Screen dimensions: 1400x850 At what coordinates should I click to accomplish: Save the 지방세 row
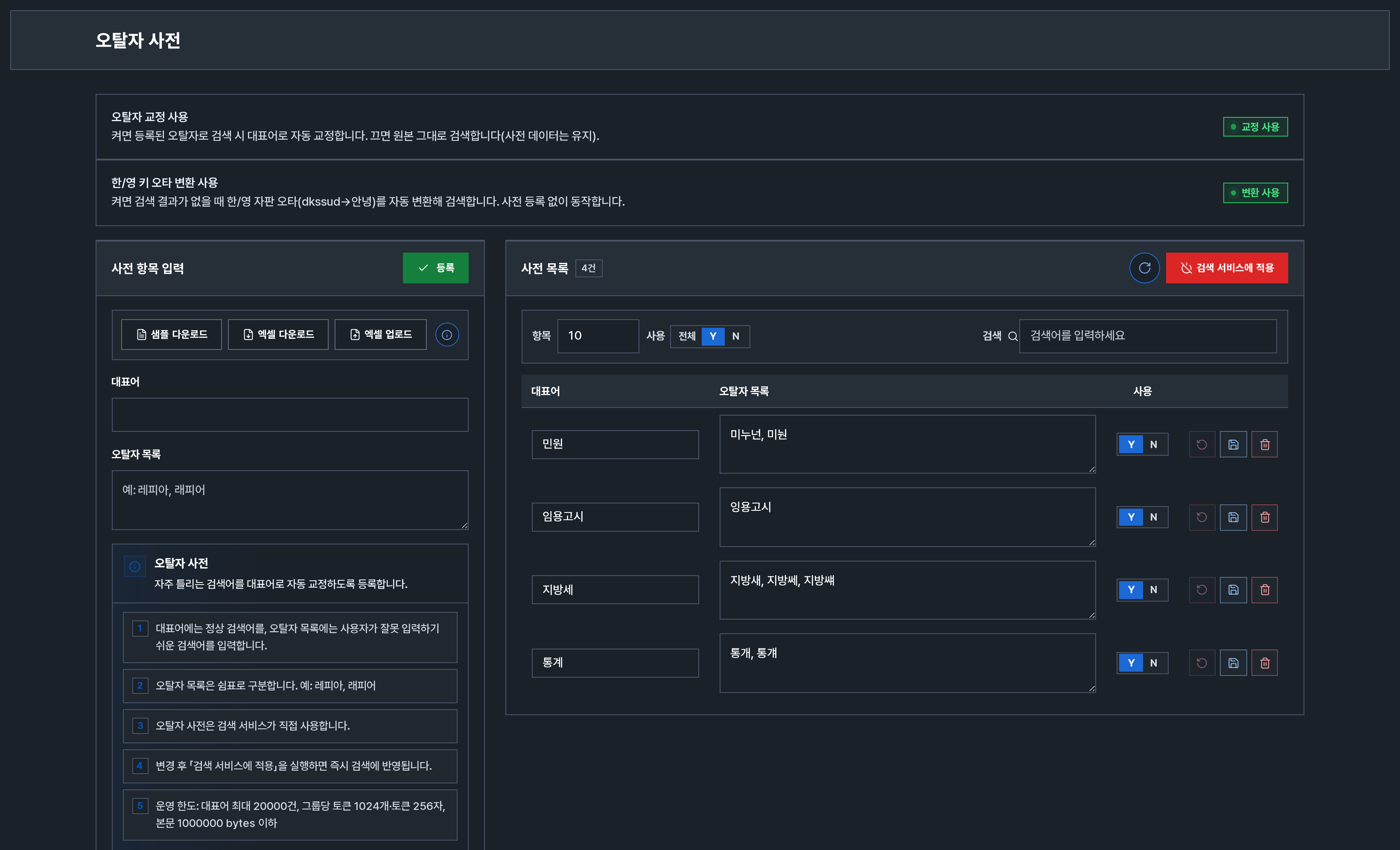(x=1233, y=590)
